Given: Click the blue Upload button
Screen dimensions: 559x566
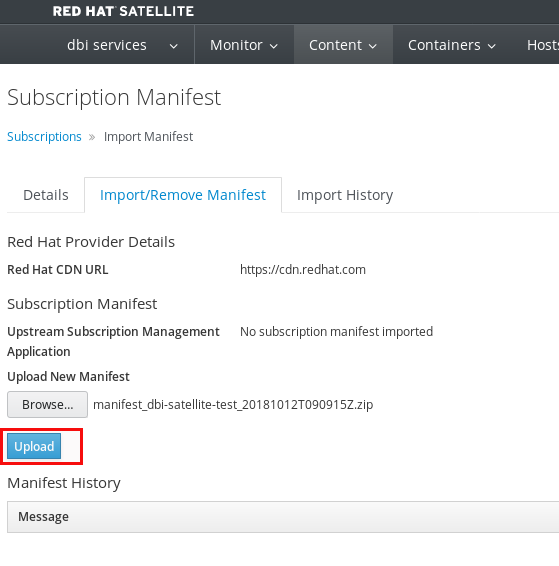Looking at the screenshot, I should (34, 447).
